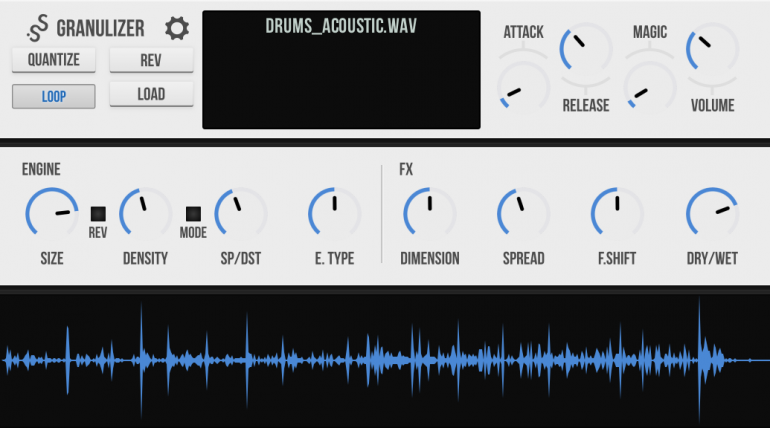This screenshot has height=428, width=770.
Task: Click the DIMENSION effect knob
Action: (x=430, y=214)
